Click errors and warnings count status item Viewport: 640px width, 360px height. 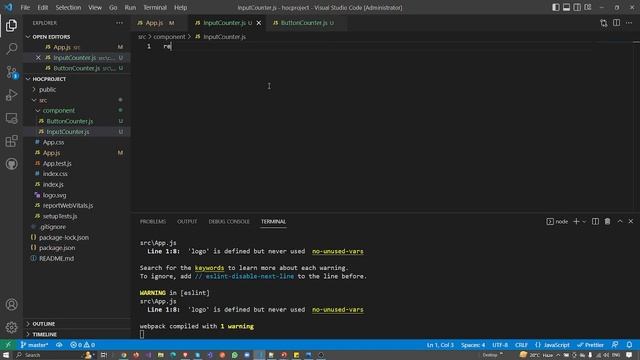(82, 345)
